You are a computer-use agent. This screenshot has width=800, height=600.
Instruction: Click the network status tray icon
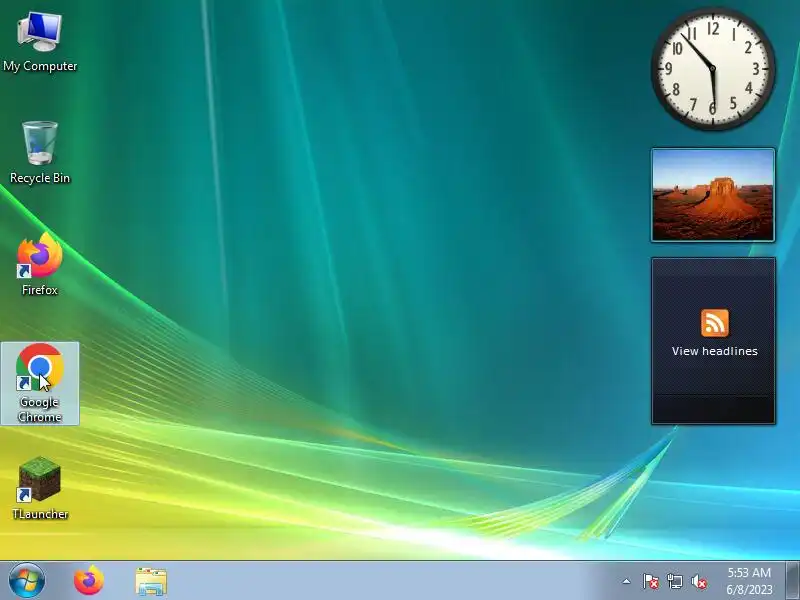pos(675,581)
